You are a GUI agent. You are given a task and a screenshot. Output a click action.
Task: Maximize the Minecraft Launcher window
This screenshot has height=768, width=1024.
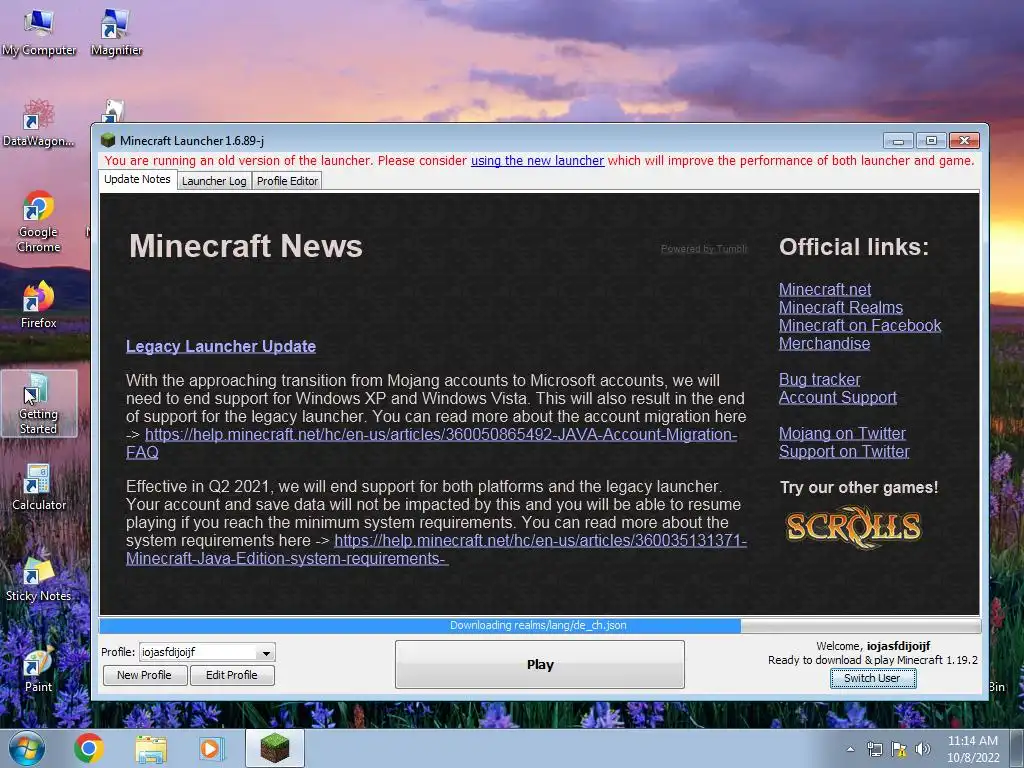coord(931,140)
